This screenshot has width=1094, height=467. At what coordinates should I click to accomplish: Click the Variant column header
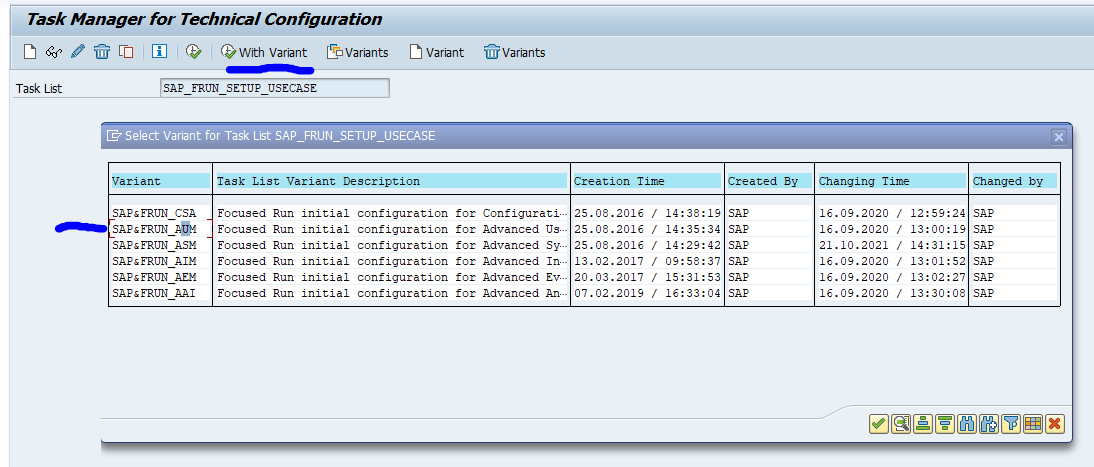pos(160,181)
